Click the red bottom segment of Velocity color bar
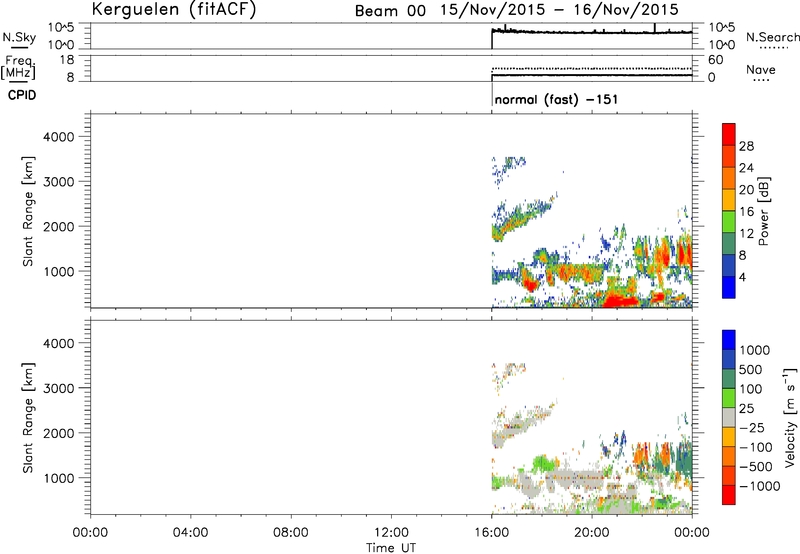Viewport: 800px width, 554px height. tap(729, 495)
